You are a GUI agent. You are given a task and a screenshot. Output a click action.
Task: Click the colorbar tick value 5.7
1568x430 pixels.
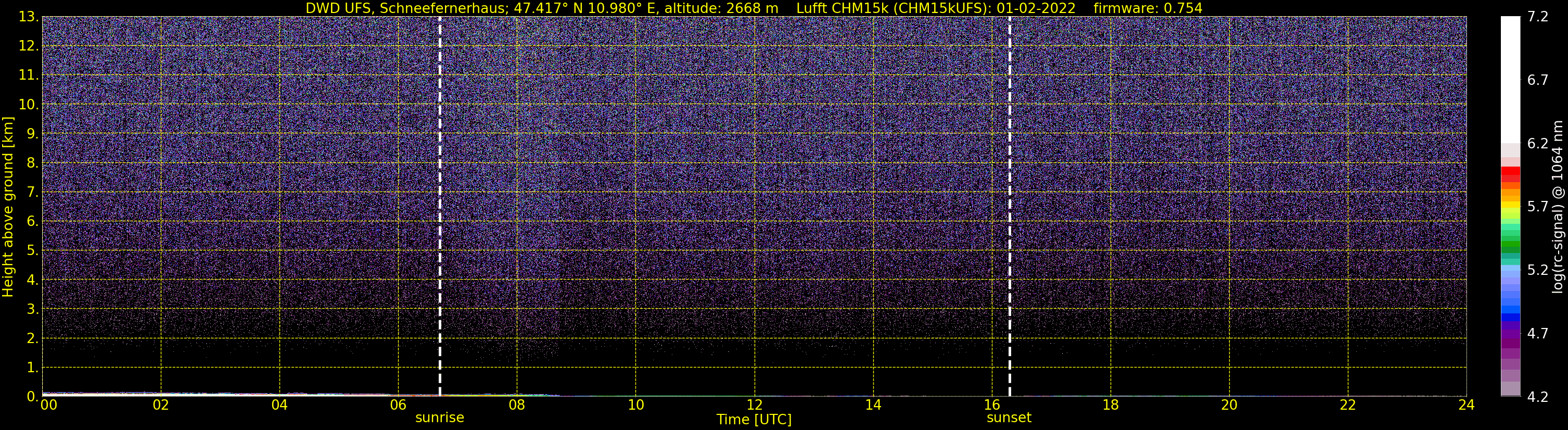pos(1538,207)
